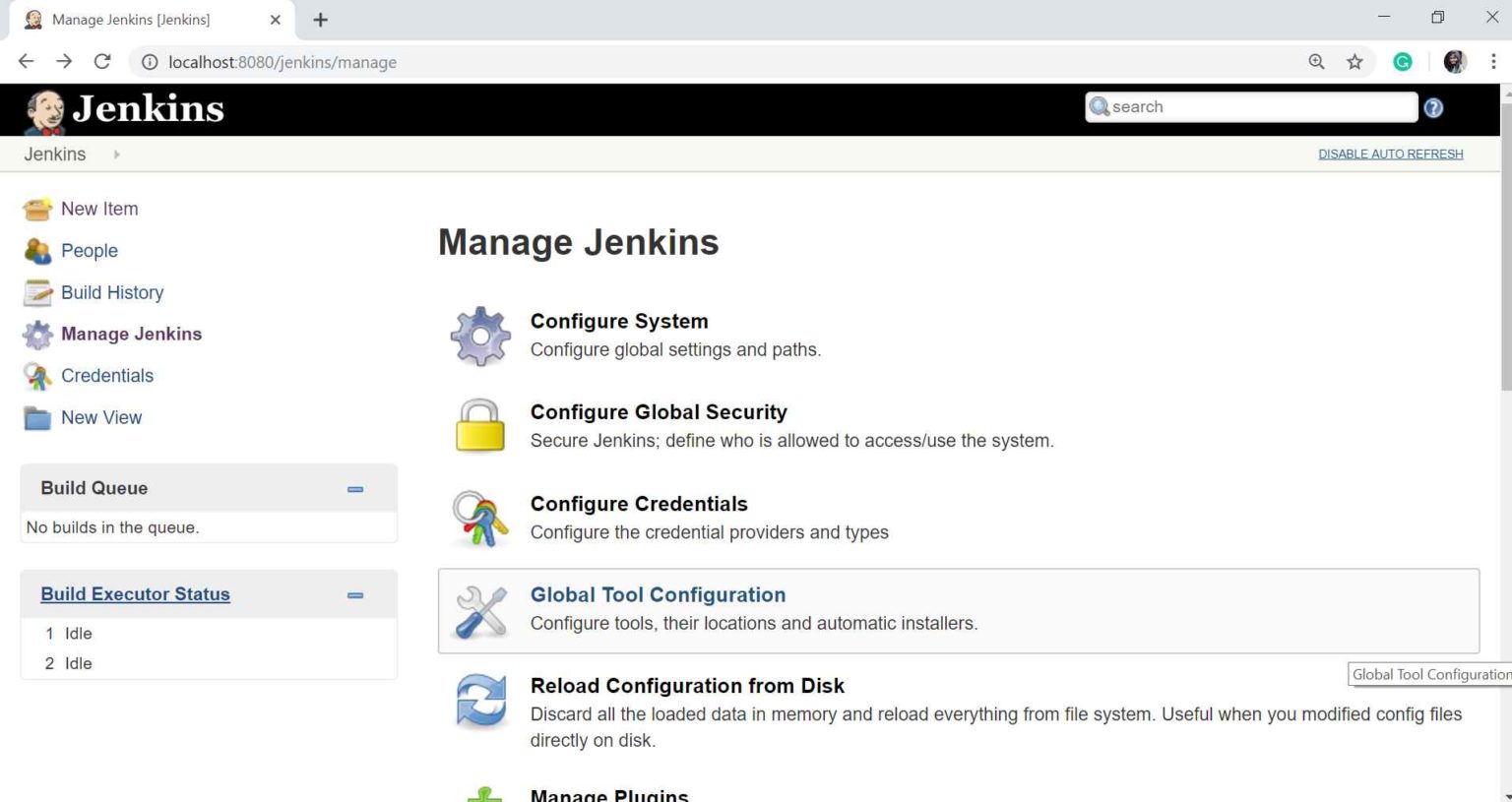
Task: Click the Reload Configuration from Disk icon
Action: click(x=479, y=700)
